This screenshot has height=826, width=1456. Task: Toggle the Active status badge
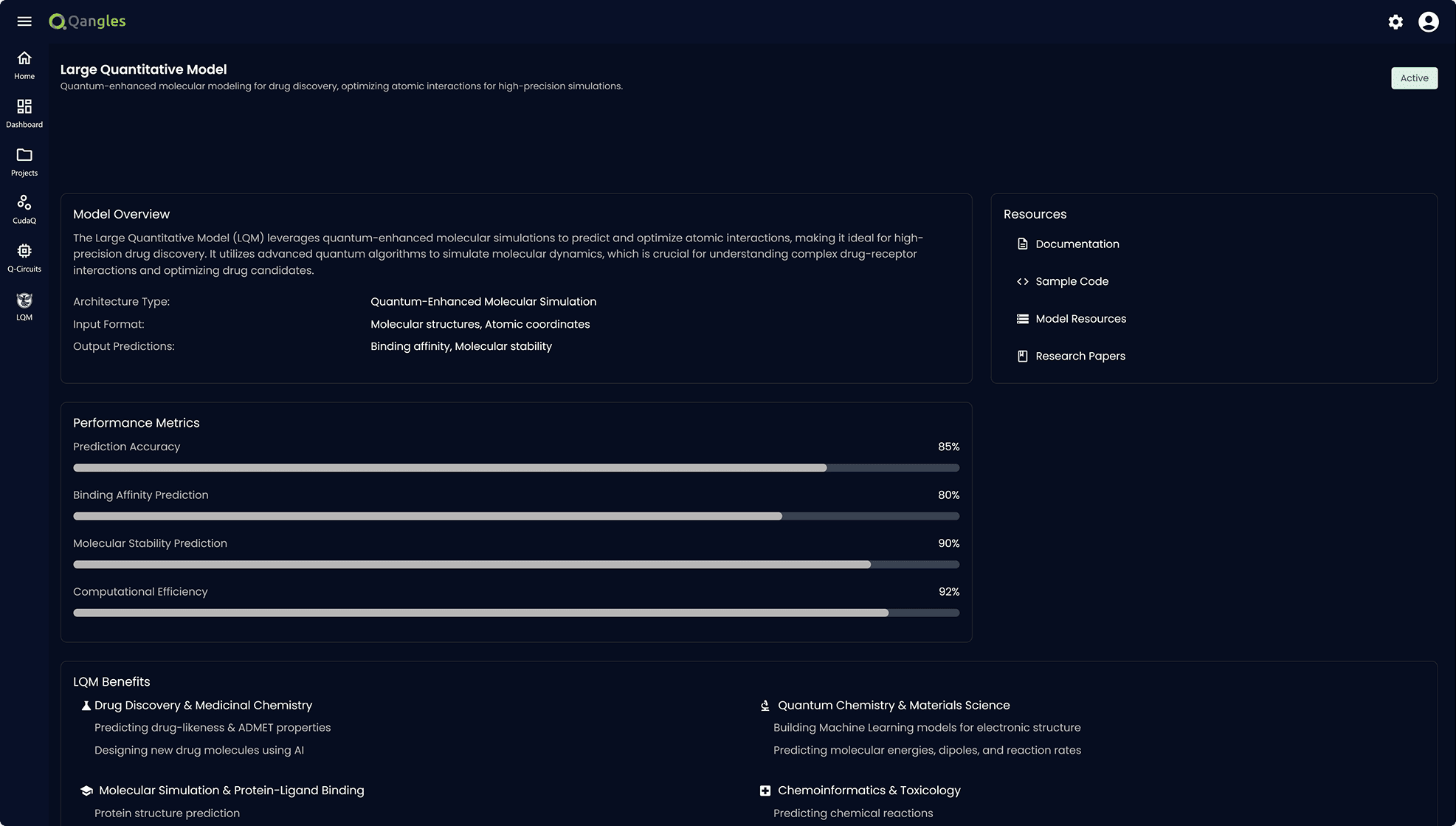pyautogui.click(x=1414, y=78)
